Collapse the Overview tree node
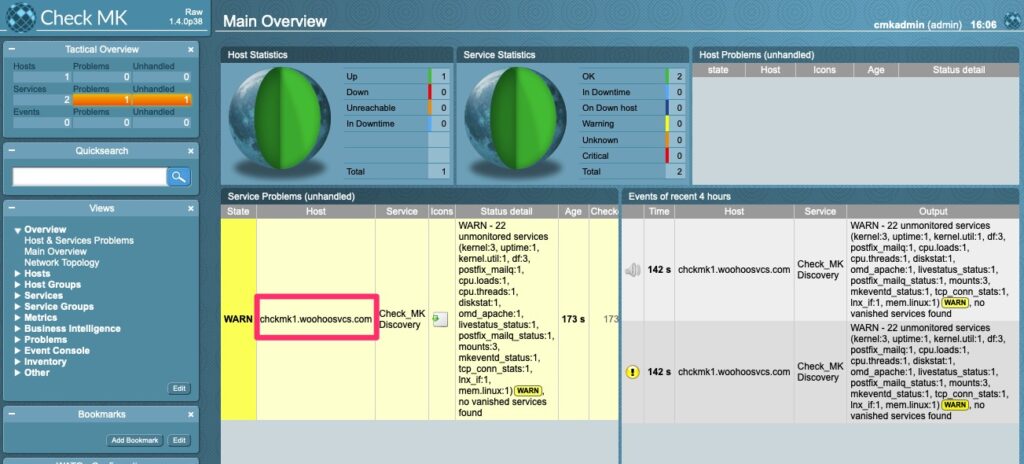Viewport: 1024px width, 464px height. coord(18,230)
